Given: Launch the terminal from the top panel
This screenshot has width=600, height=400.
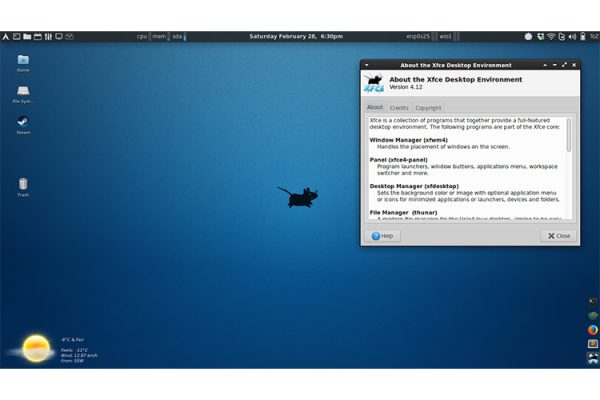Looking at the screenshot, I should 16,37.
